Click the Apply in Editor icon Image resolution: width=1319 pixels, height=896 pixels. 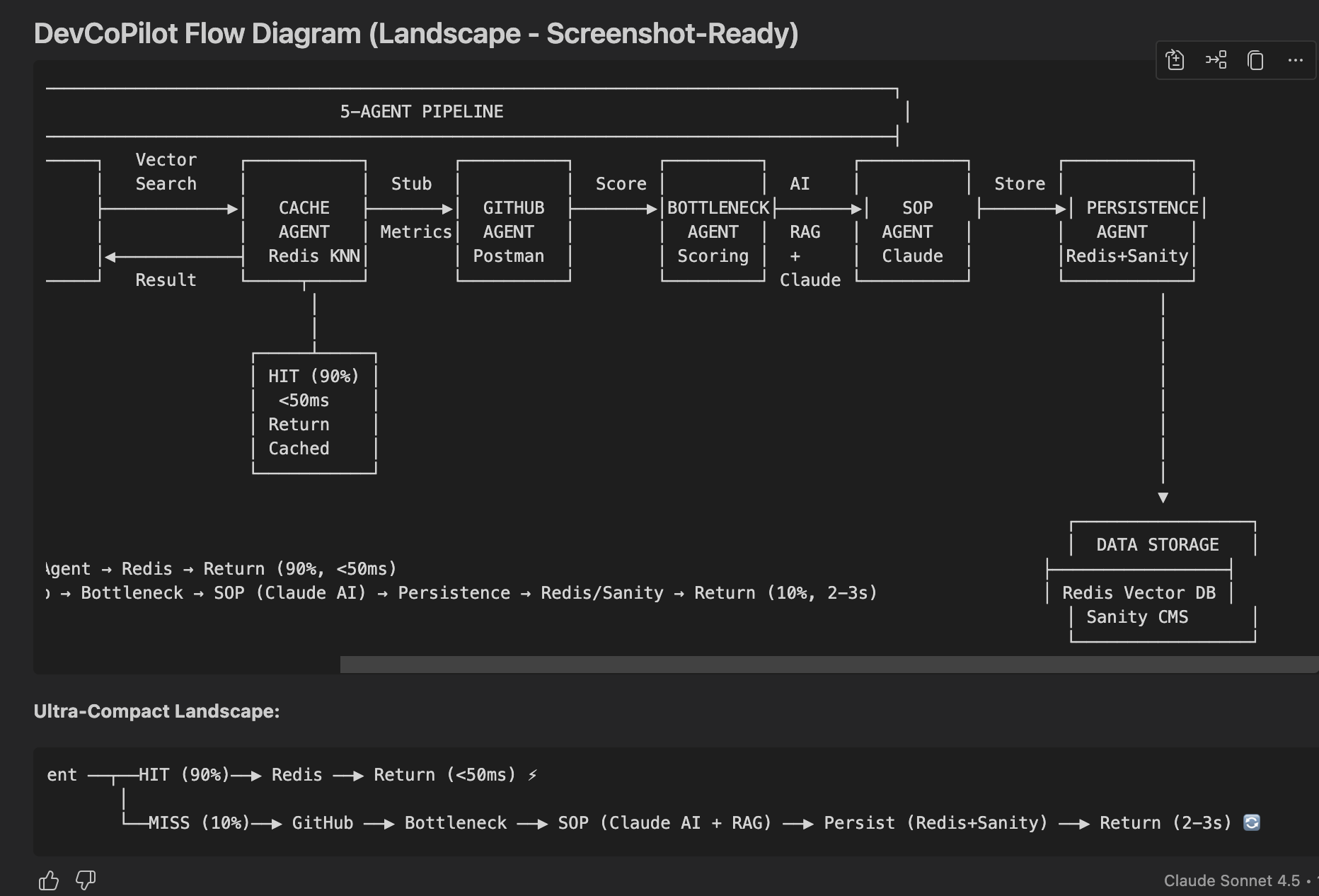pyautogui.click(x=1175, y=60)
